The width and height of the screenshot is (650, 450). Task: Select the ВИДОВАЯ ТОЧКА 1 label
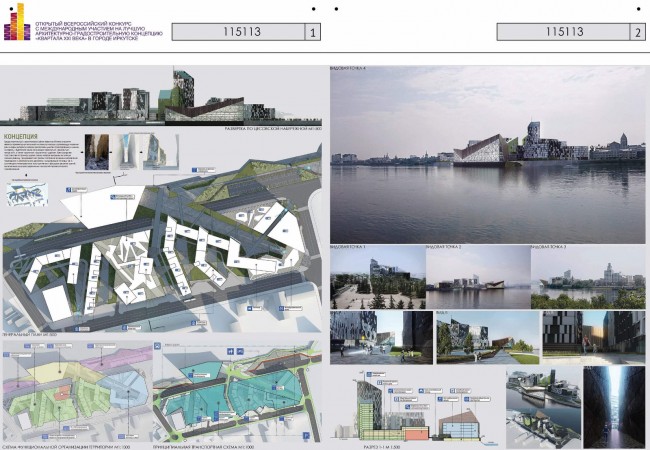[348, 247]
